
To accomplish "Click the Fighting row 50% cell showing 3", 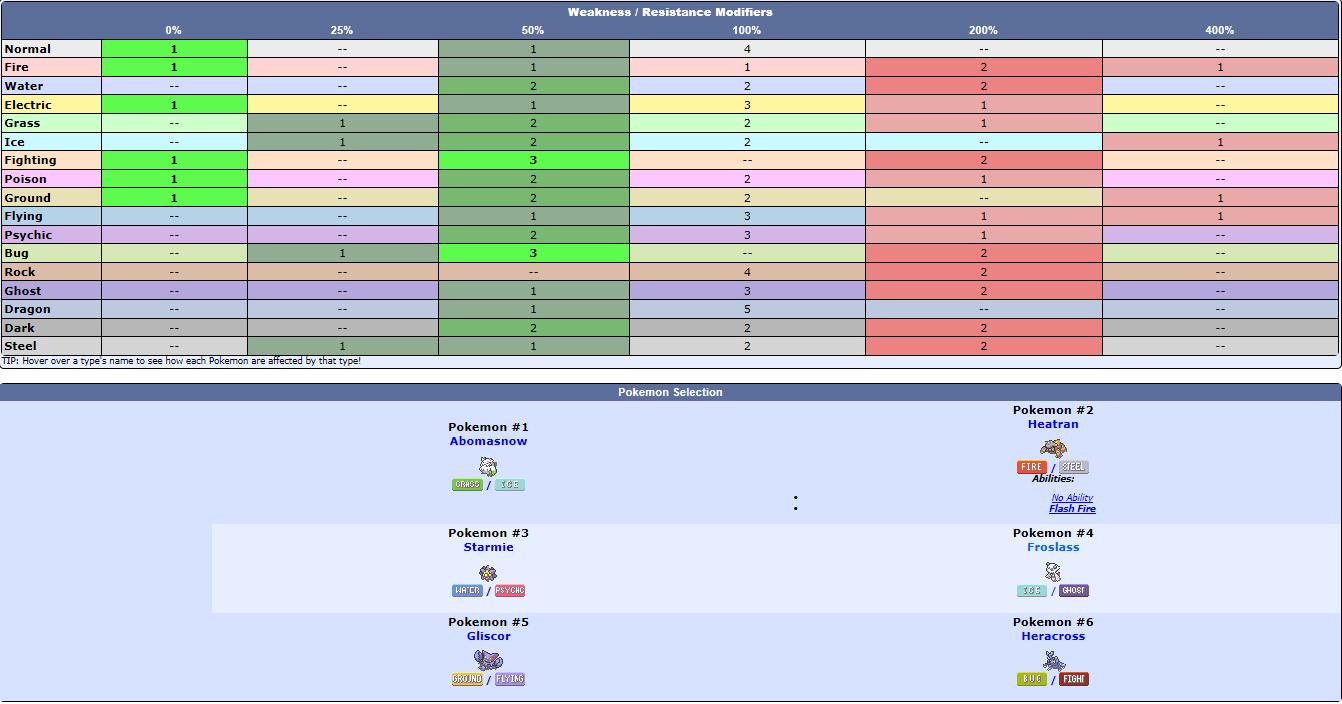I will click(x=533, y=160).
